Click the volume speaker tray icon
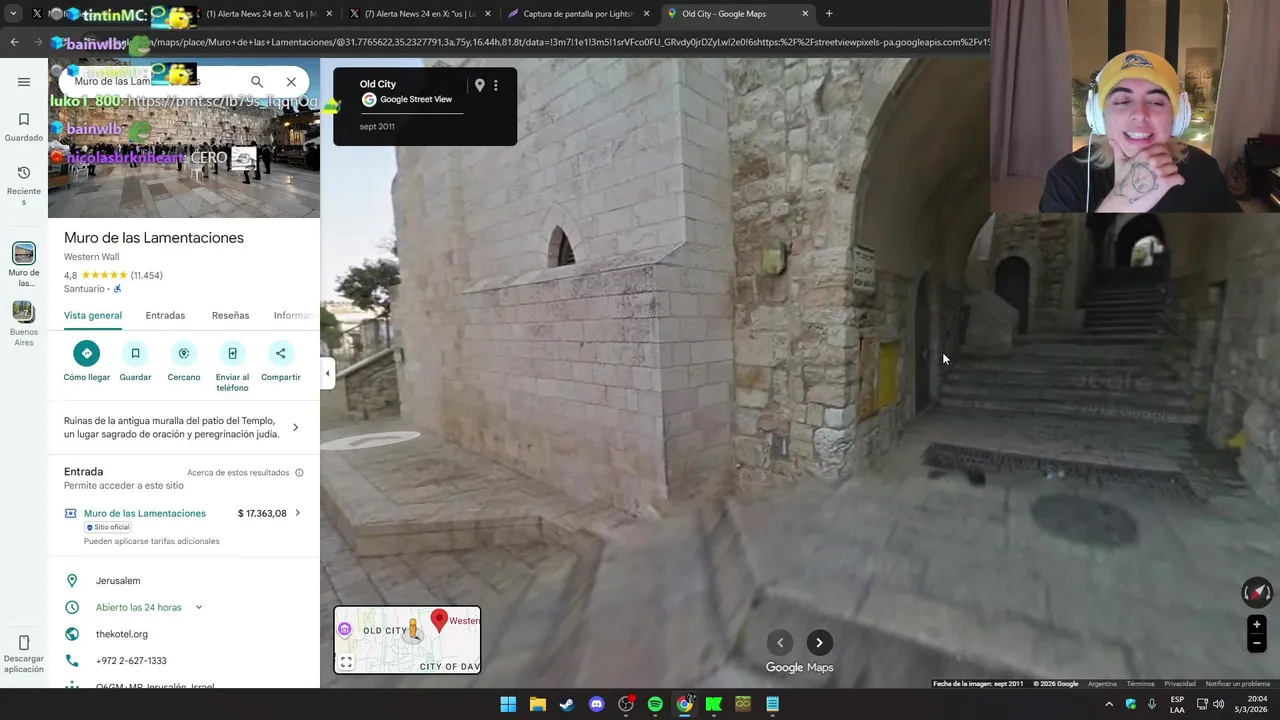Screen dimensions: 1280x720 click(x=1218, y=704)
